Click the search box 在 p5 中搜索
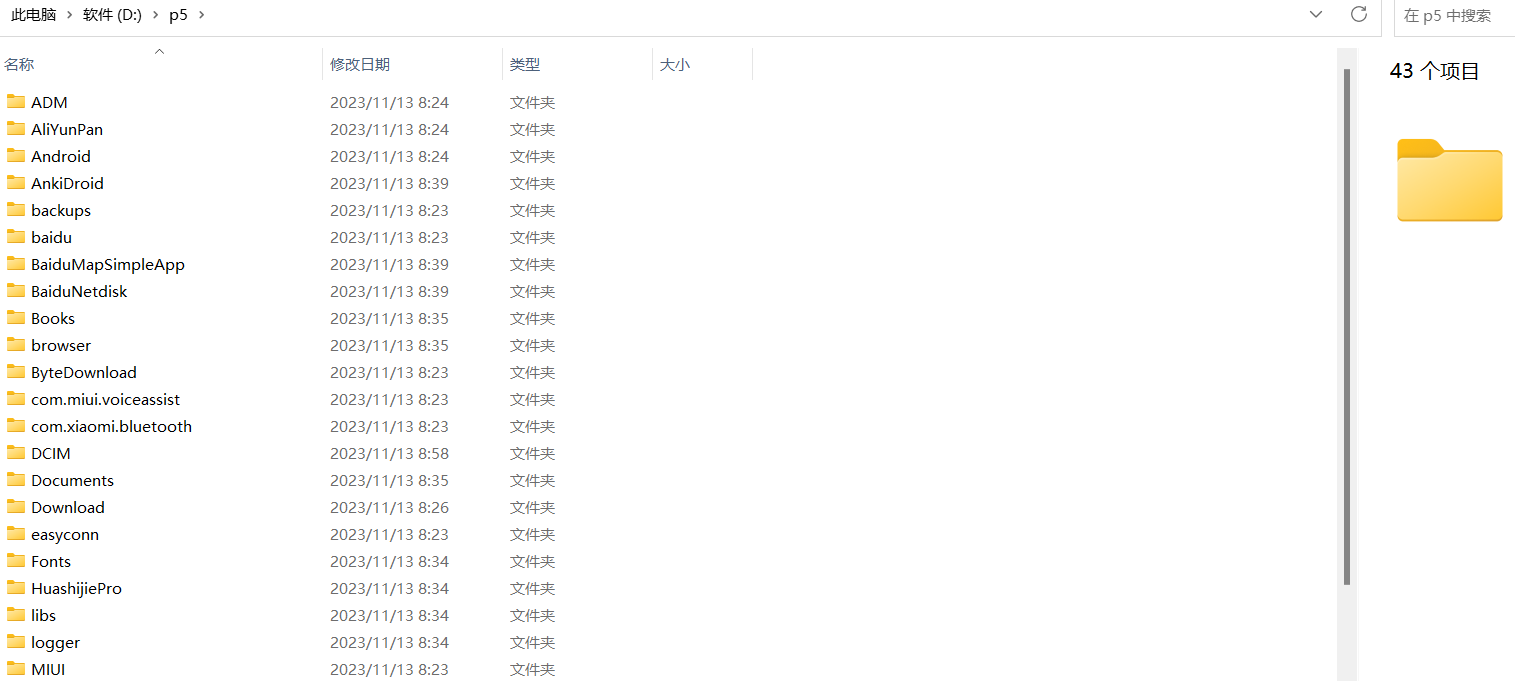1515x681 pixels. (1455, 15)
